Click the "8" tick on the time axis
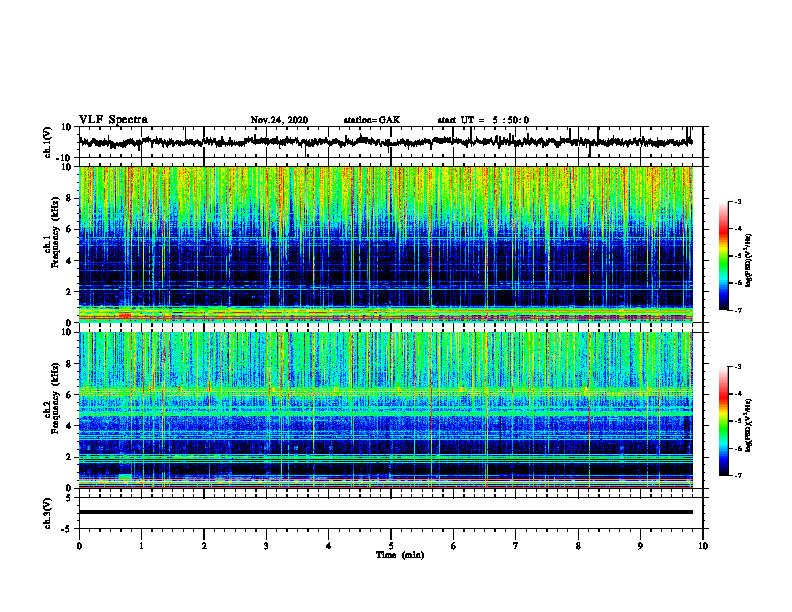This screenshot has height=612, width=792. point(578,546)
